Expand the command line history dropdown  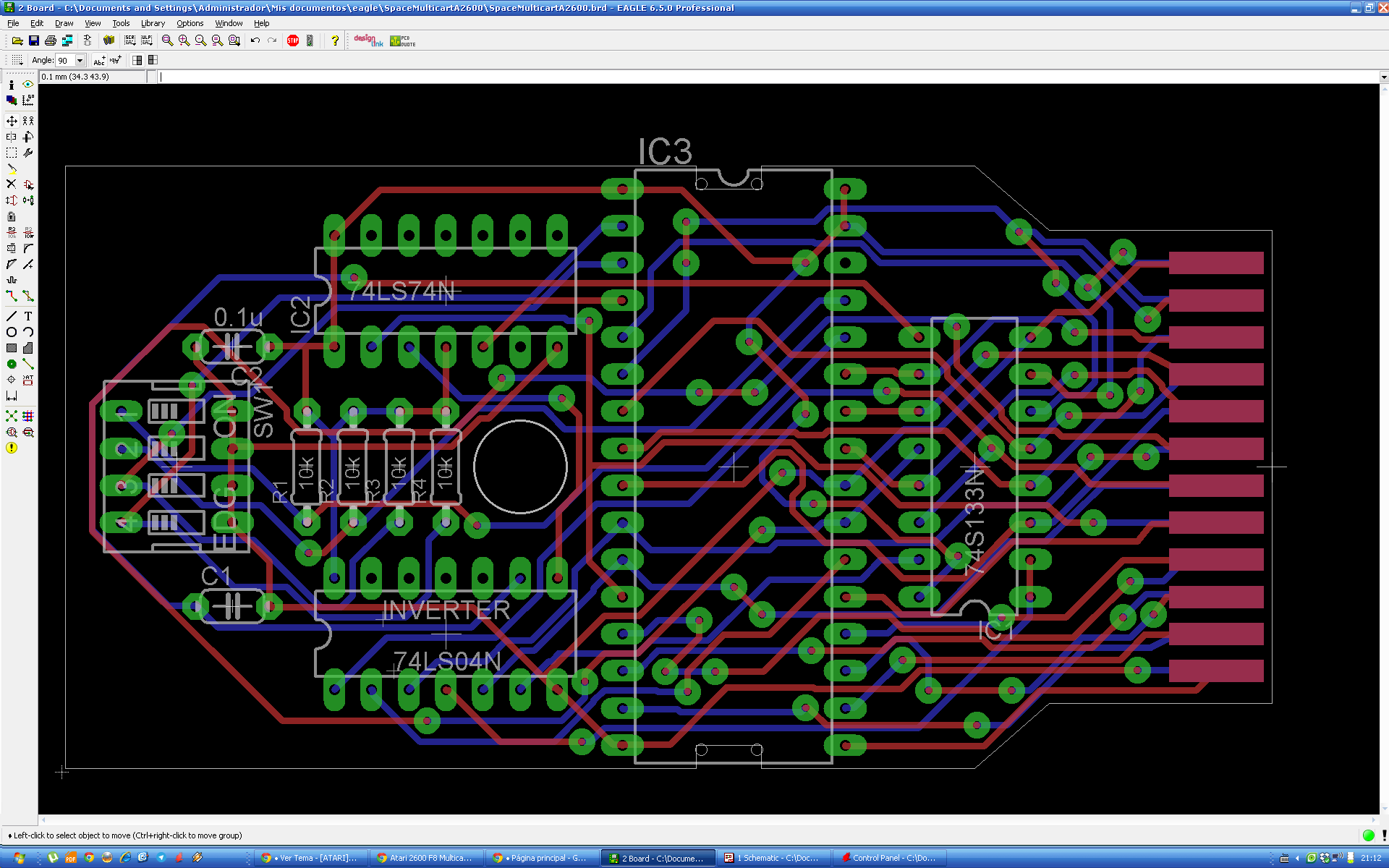tap(1383, 77)
